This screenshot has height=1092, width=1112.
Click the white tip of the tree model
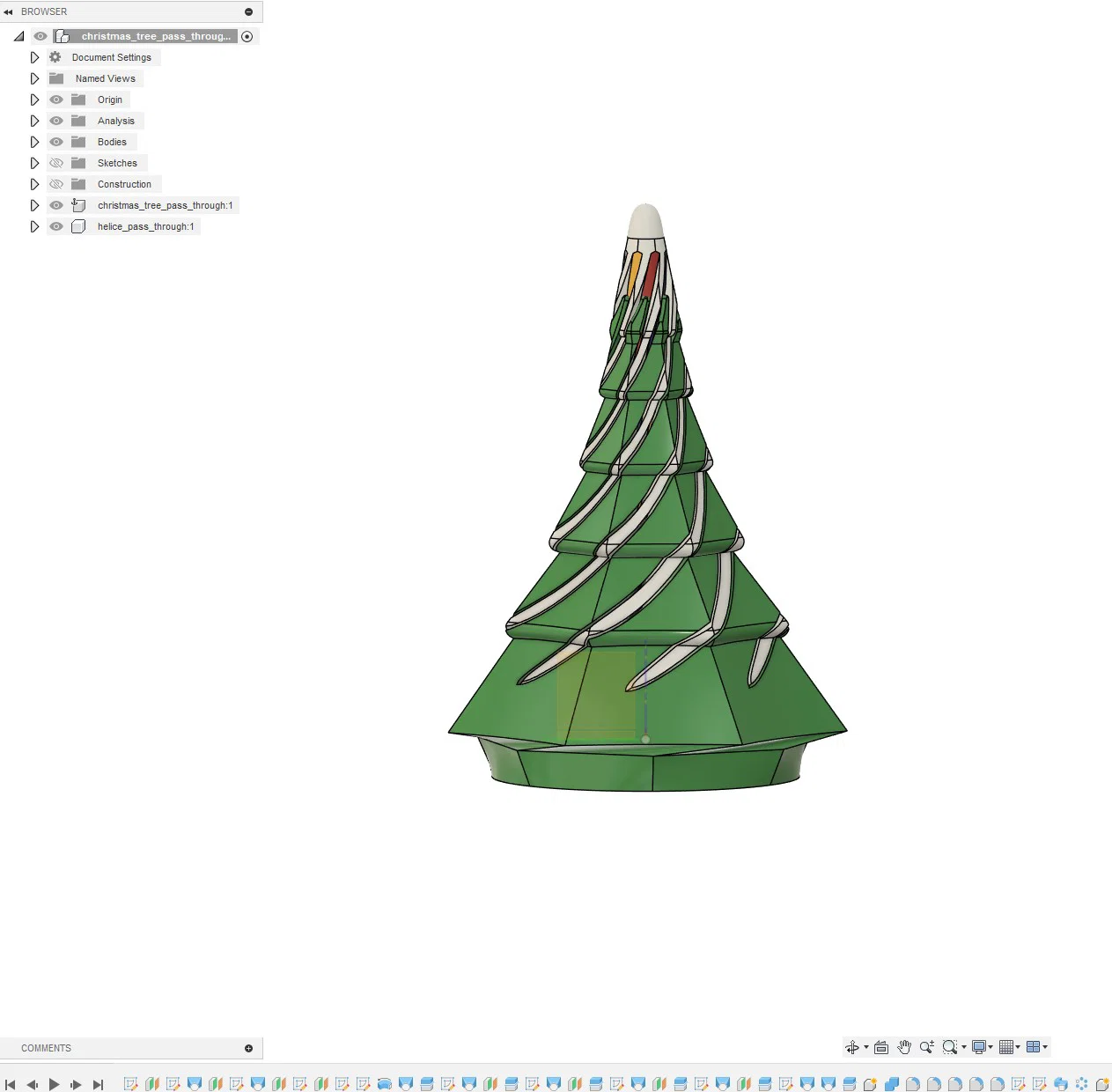click(645, 220)
